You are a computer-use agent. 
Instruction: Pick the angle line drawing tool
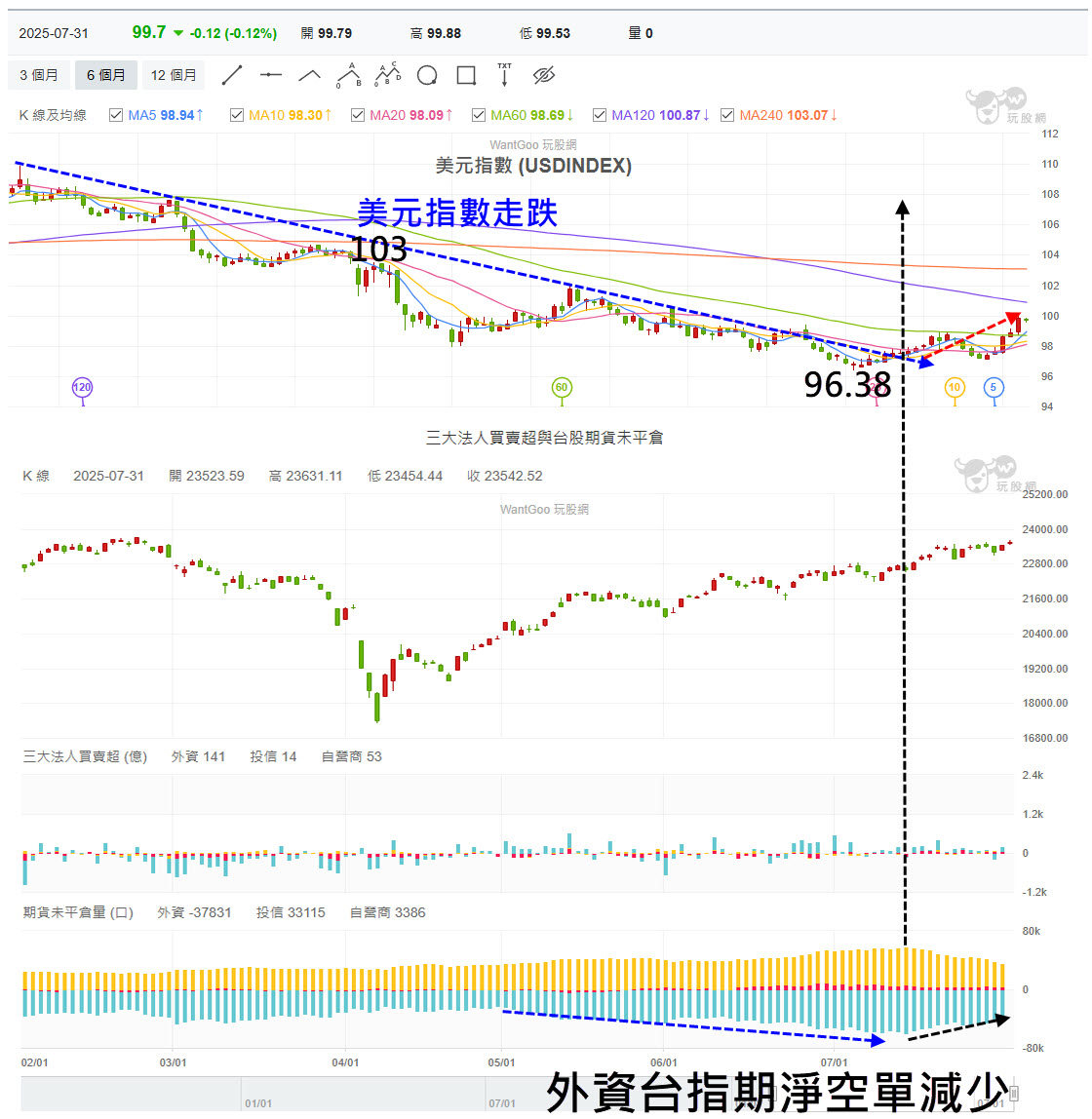tap(309, 74)
